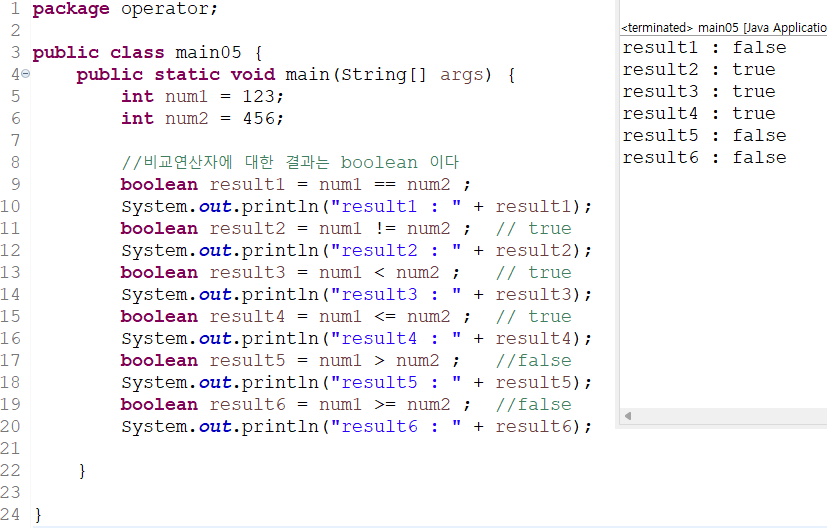Click 'out' on line 14
Screen dimensions: 827x528
pyautogui.click(x=215, y=294)
